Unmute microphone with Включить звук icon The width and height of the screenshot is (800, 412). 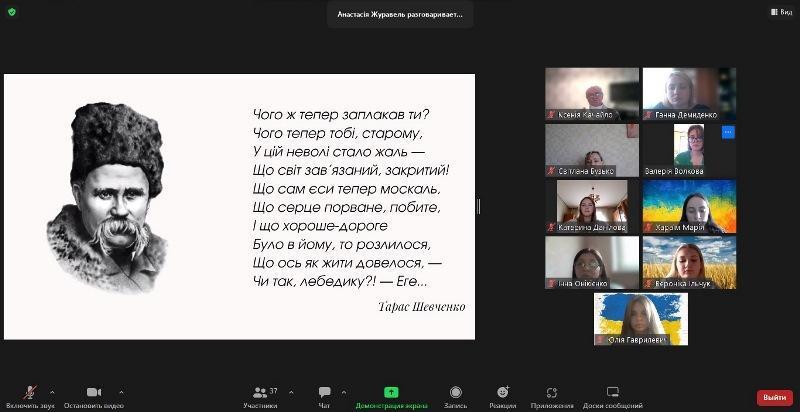pos(31,392)
